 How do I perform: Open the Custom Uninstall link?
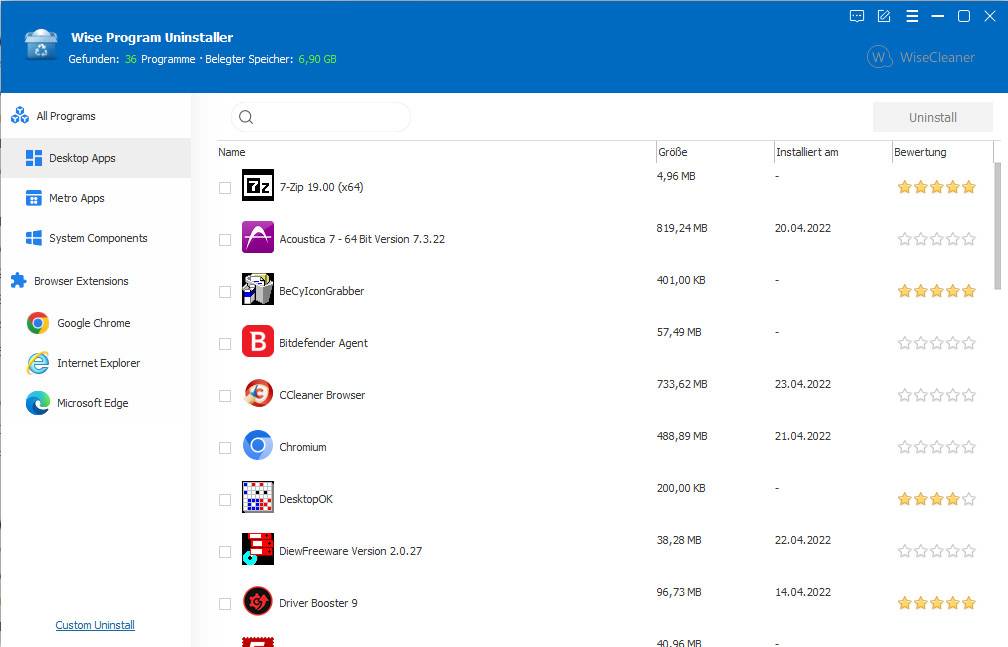click(95, 625)
